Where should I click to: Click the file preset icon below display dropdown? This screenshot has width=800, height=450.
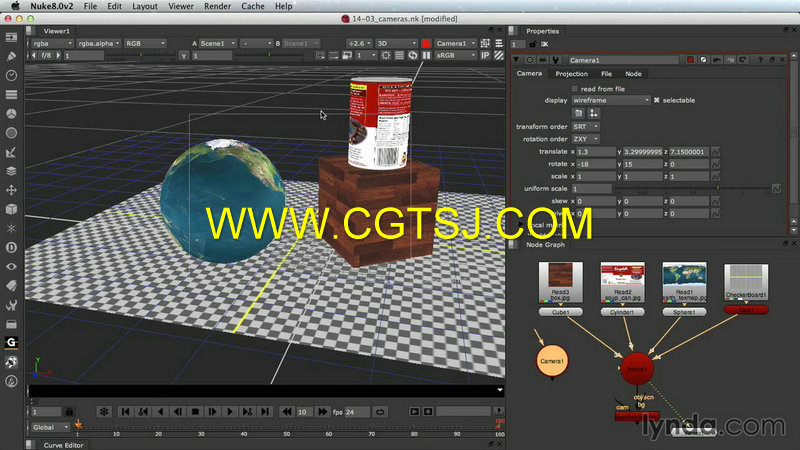pyautogui.click(x=579, y=113)
